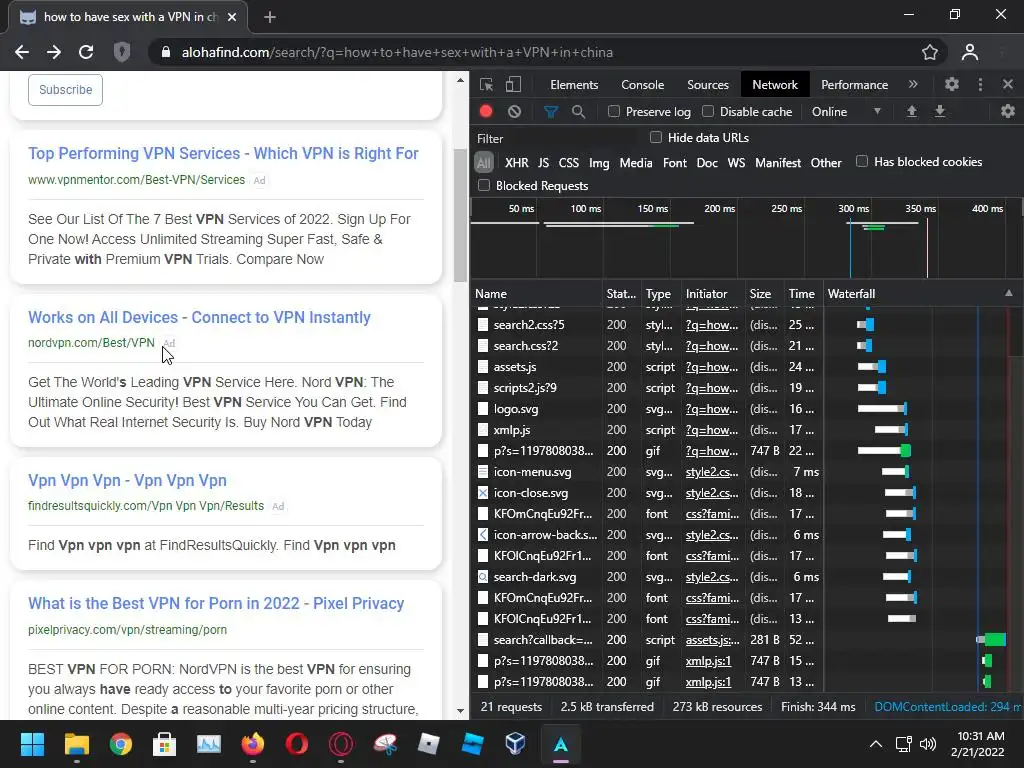Switch to the Sources tab
The width and height of the screenshot is (1024, 768).
pyautogui.click(x=707, y=85)
